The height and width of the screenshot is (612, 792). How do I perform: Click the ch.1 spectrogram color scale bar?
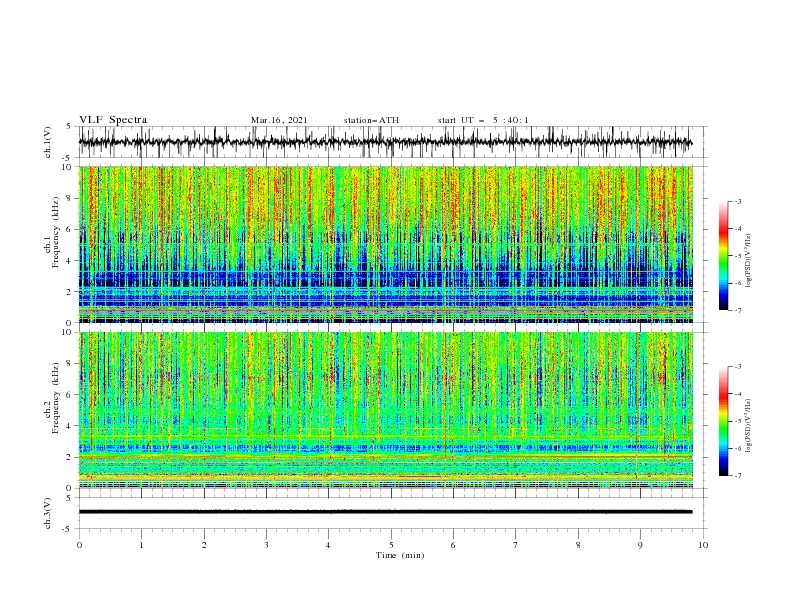click(x=724, y=256)
